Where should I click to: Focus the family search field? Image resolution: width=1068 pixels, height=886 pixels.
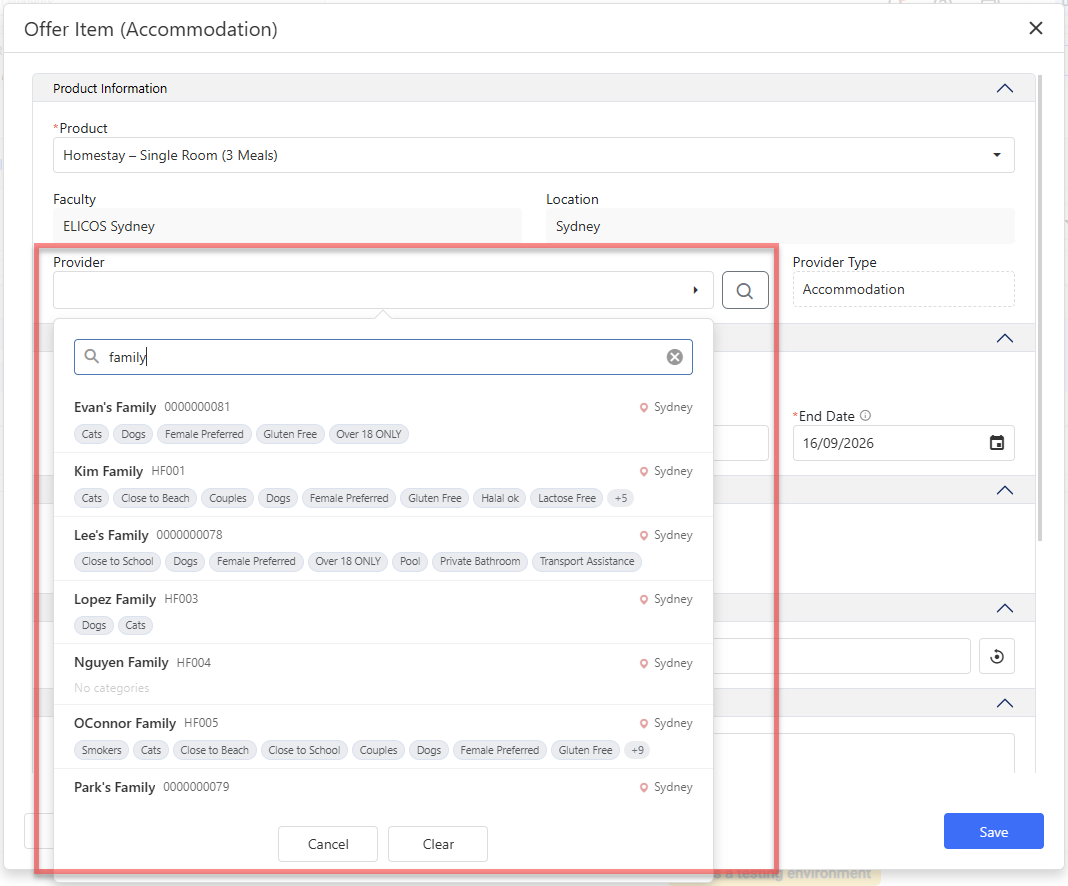(x=383, y=357)
